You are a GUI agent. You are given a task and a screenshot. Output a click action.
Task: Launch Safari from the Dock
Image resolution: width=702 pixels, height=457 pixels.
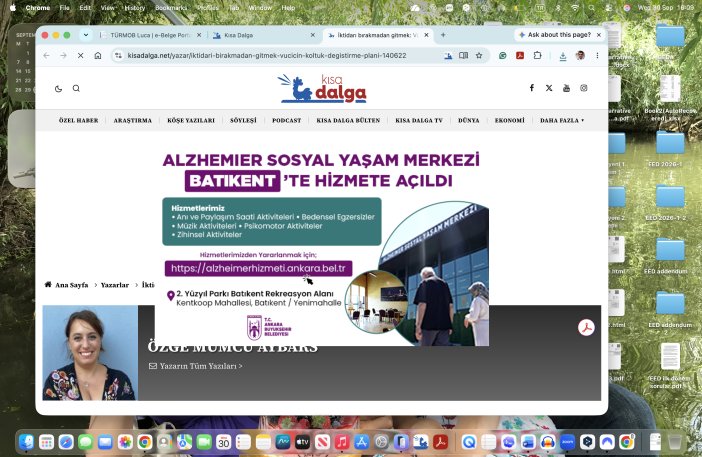[x=66, y=442]
